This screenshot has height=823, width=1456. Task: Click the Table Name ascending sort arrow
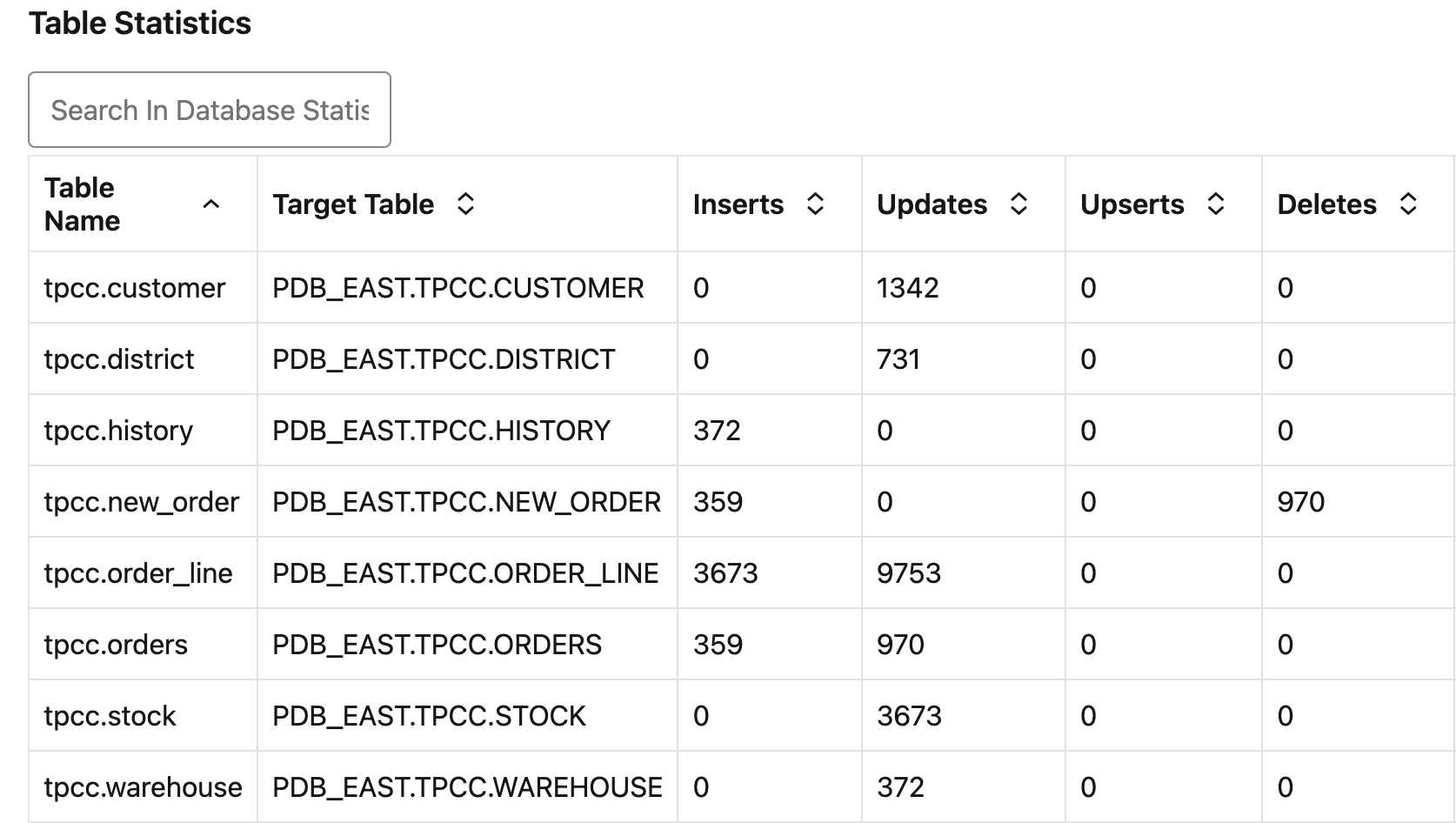pos(210,204)
